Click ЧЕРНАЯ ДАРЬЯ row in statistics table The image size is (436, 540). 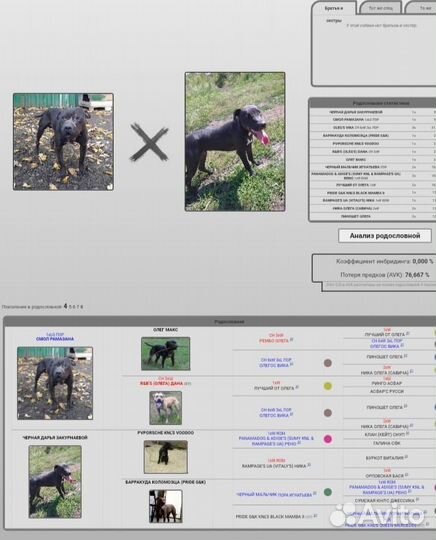click(373, 112)
